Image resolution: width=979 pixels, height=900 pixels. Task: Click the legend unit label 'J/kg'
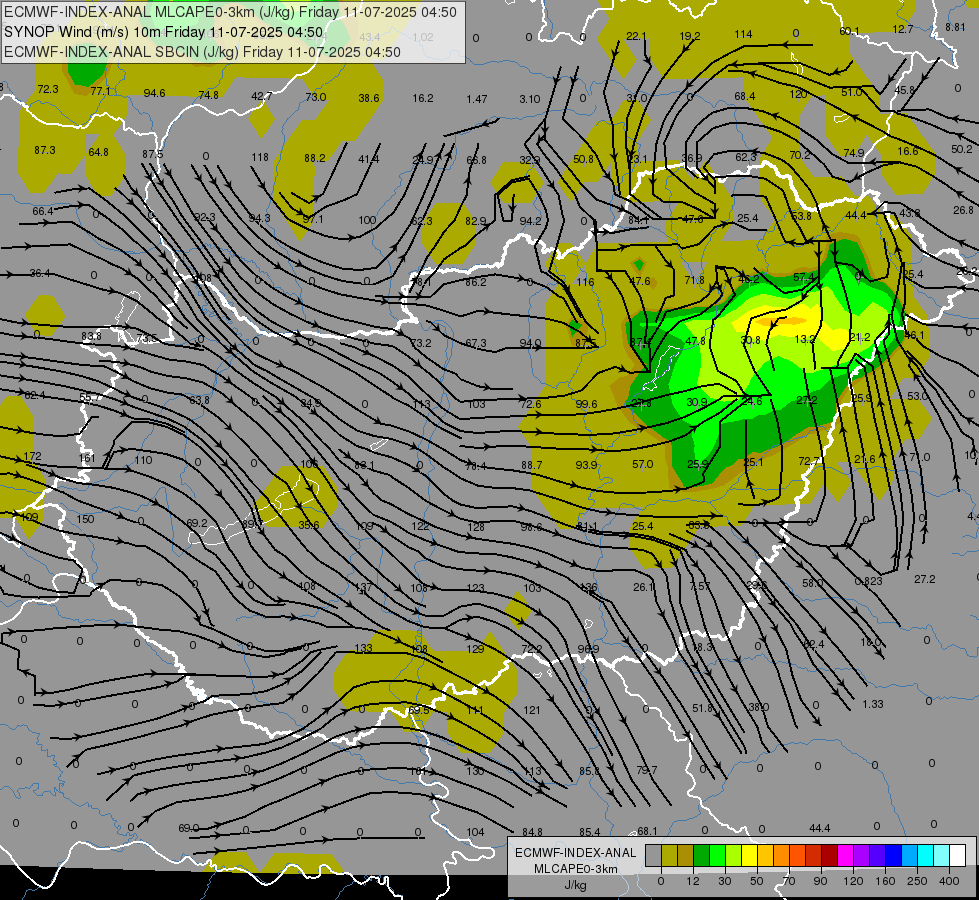click(575, 885)
